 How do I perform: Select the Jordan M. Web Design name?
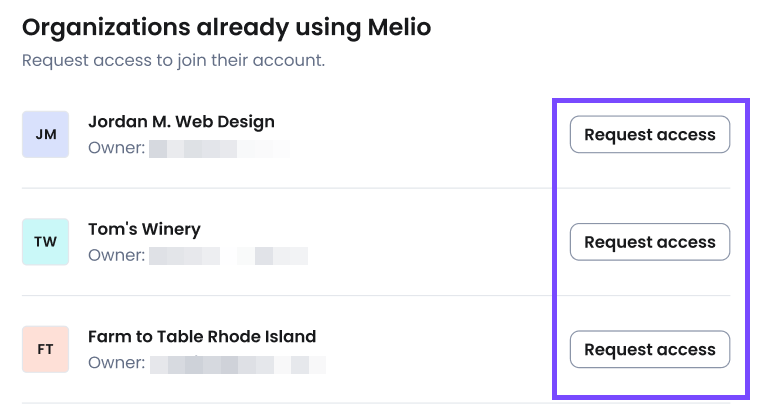point(181,122)
